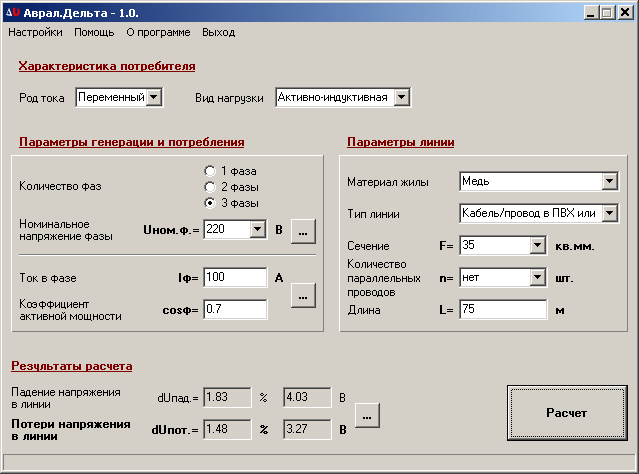Click the ellipsis button beside cosφ field
Image resolution: width=639 pixels, height=474 pixels.
[x=303, y=295]
